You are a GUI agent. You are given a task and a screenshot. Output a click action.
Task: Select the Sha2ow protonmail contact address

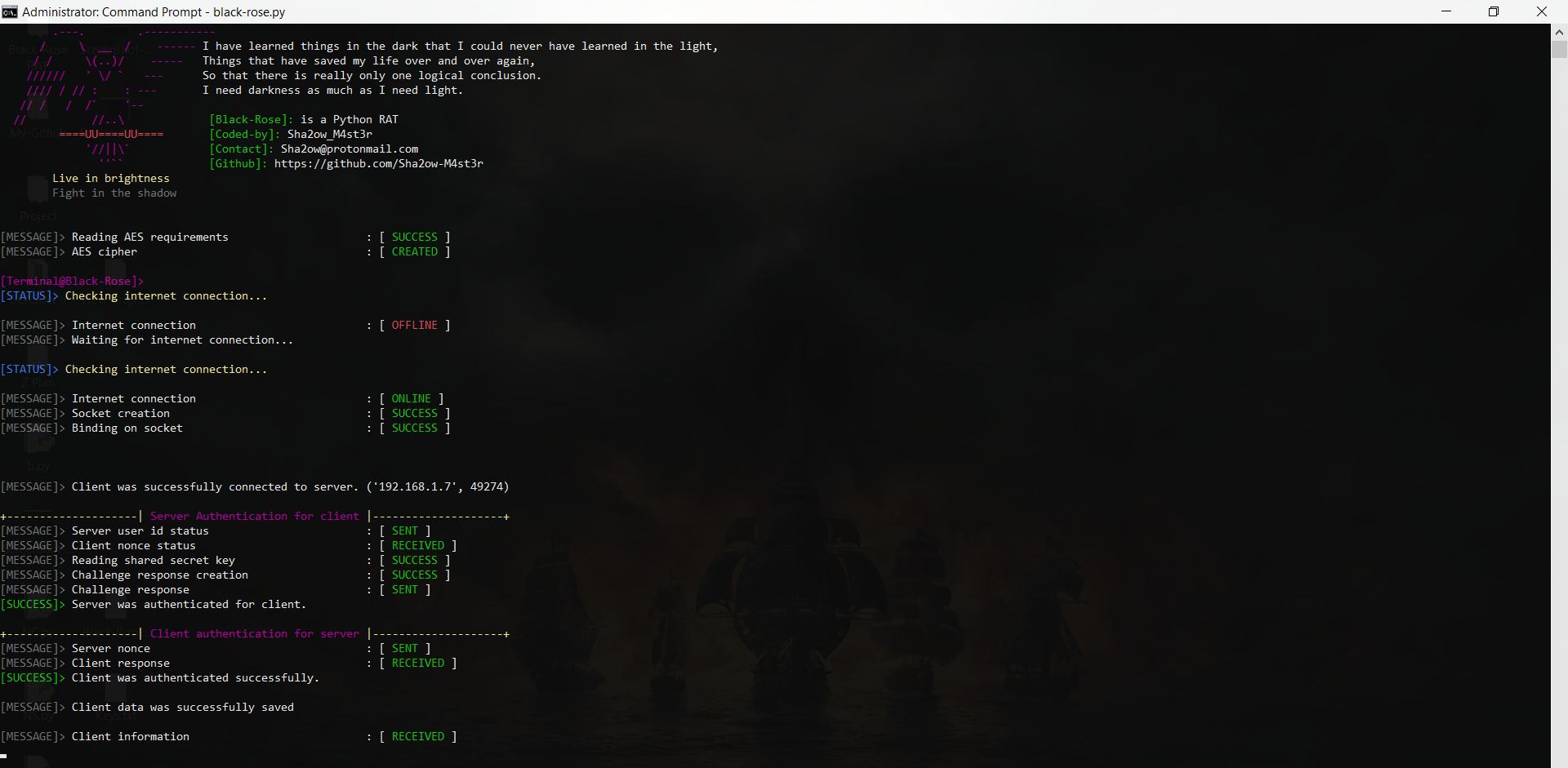(349, 149)
